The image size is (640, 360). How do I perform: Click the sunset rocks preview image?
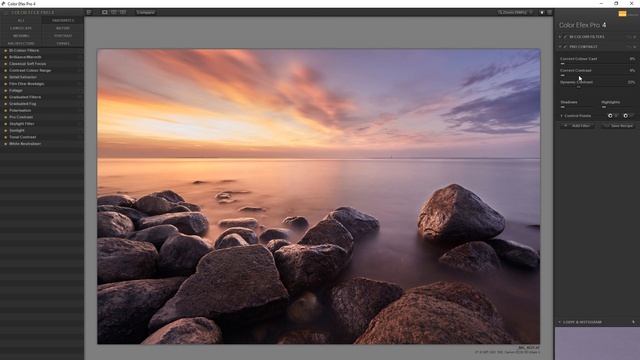(318, 196)
